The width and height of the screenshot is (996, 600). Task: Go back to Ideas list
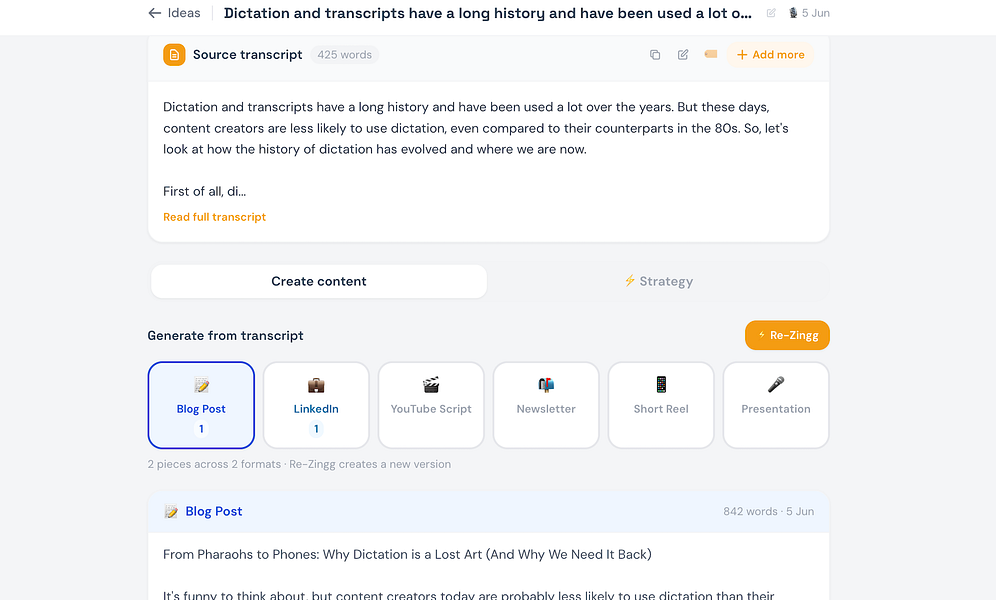(174, 13)
